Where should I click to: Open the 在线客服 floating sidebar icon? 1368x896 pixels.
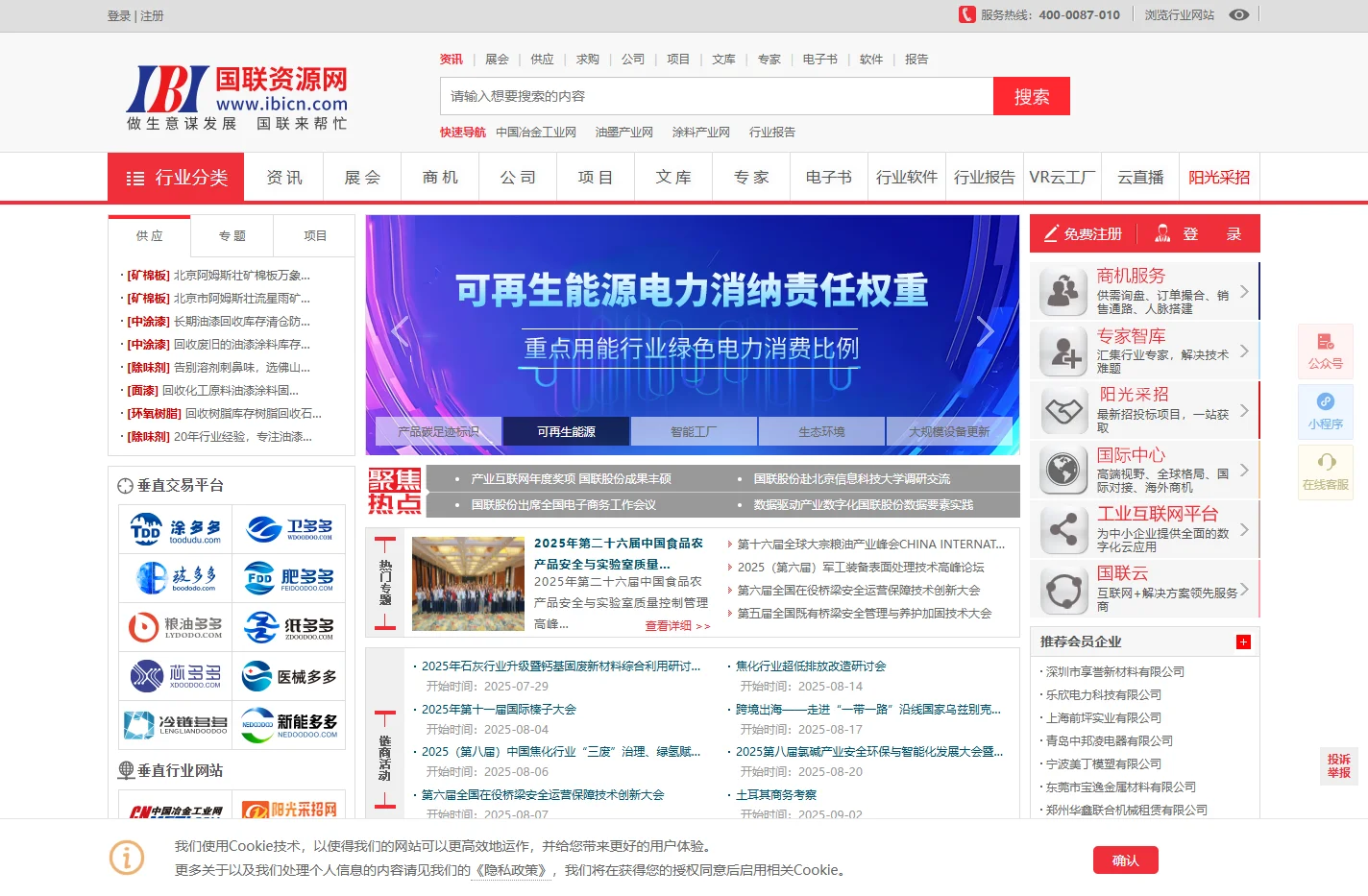click(1326, 472)
